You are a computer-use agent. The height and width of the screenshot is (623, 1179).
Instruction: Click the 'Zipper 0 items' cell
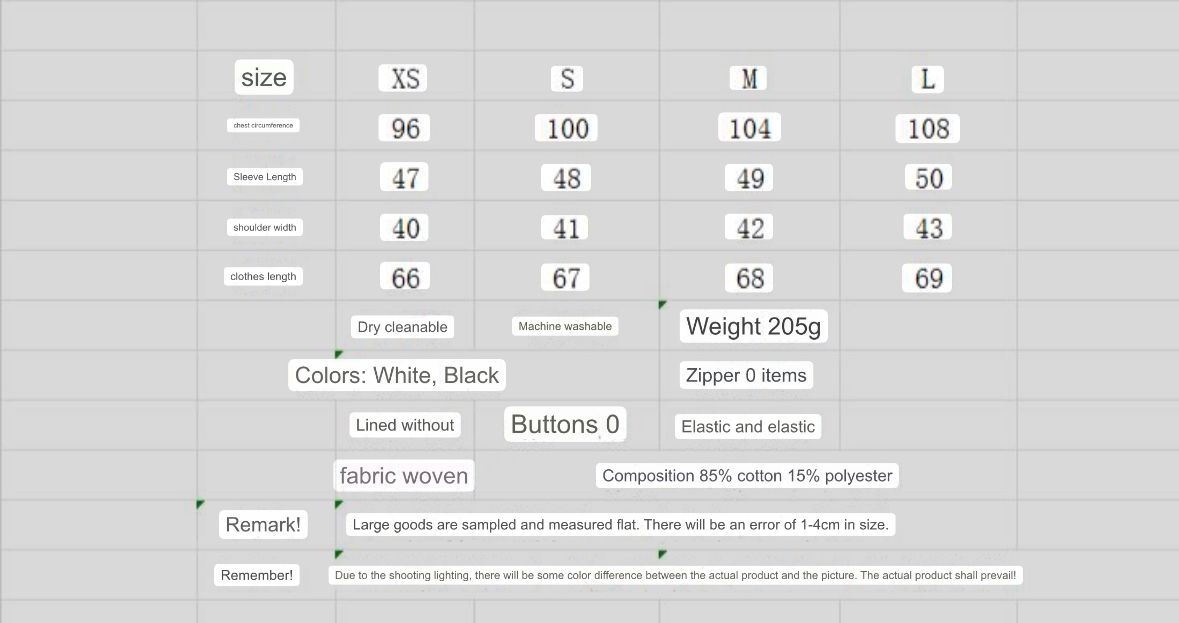[x=746, y=375]
